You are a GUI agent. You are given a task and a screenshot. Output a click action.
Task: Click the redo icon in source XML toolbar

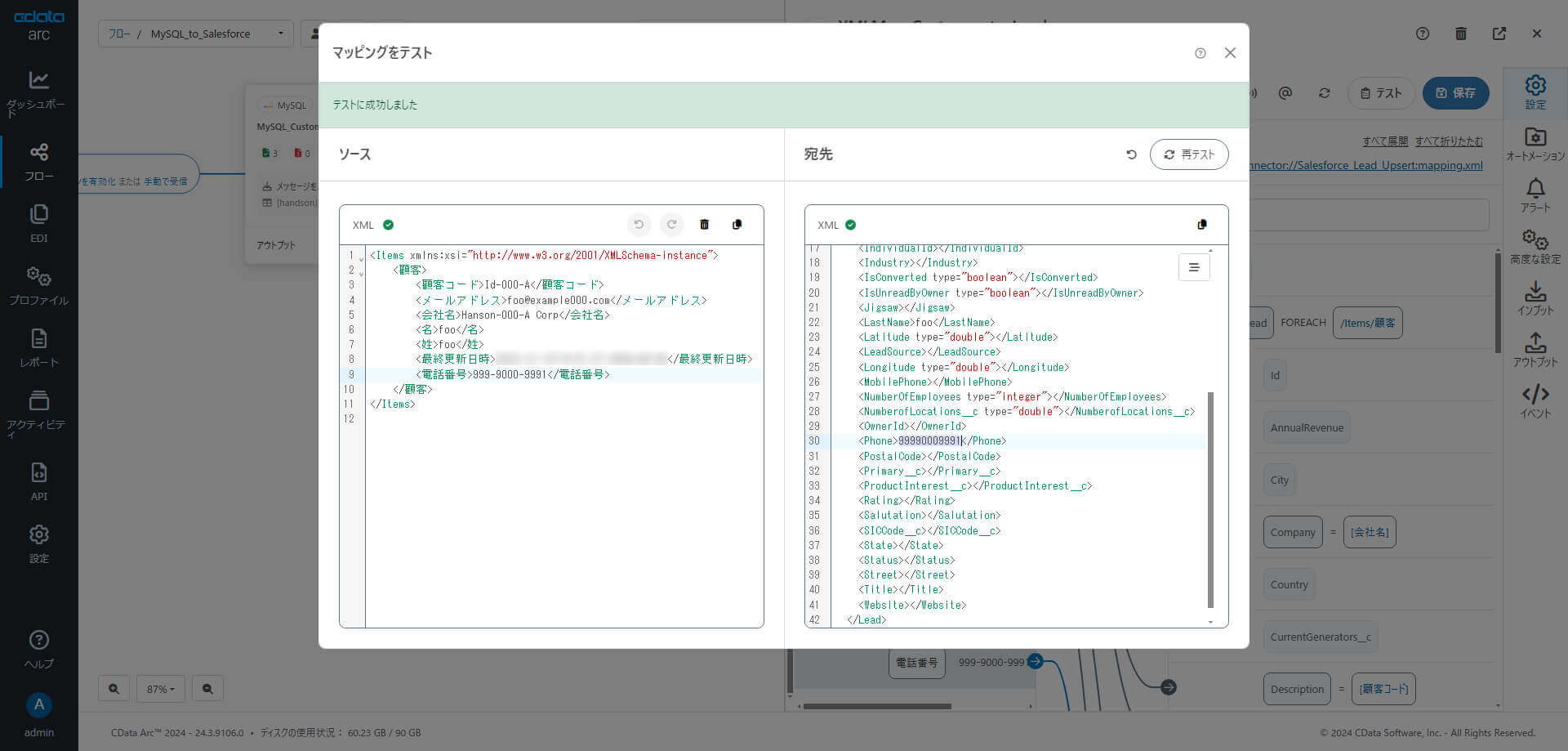coord(671,225)
